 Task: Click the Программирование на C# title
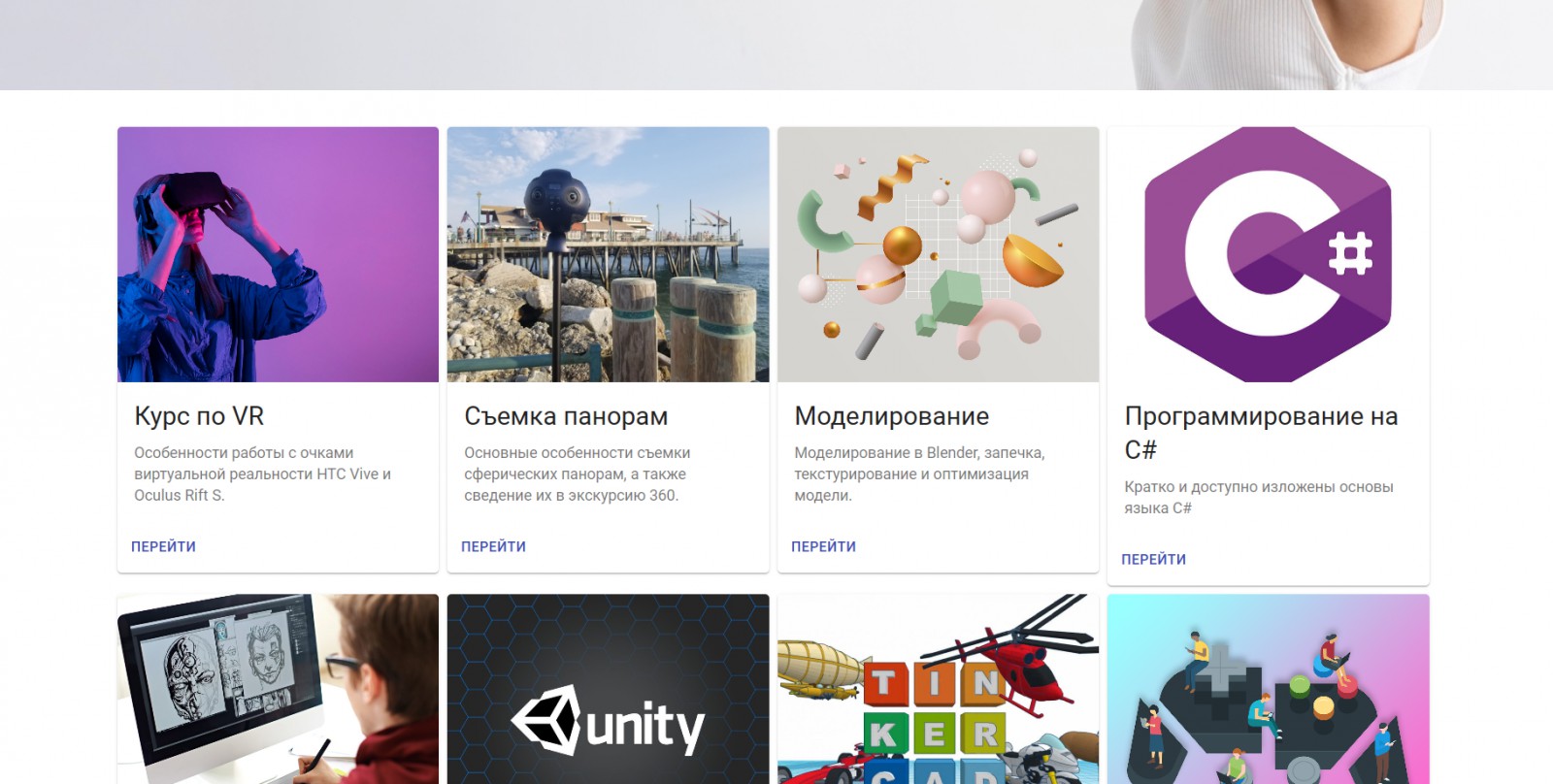click(x=1261, y=433)
